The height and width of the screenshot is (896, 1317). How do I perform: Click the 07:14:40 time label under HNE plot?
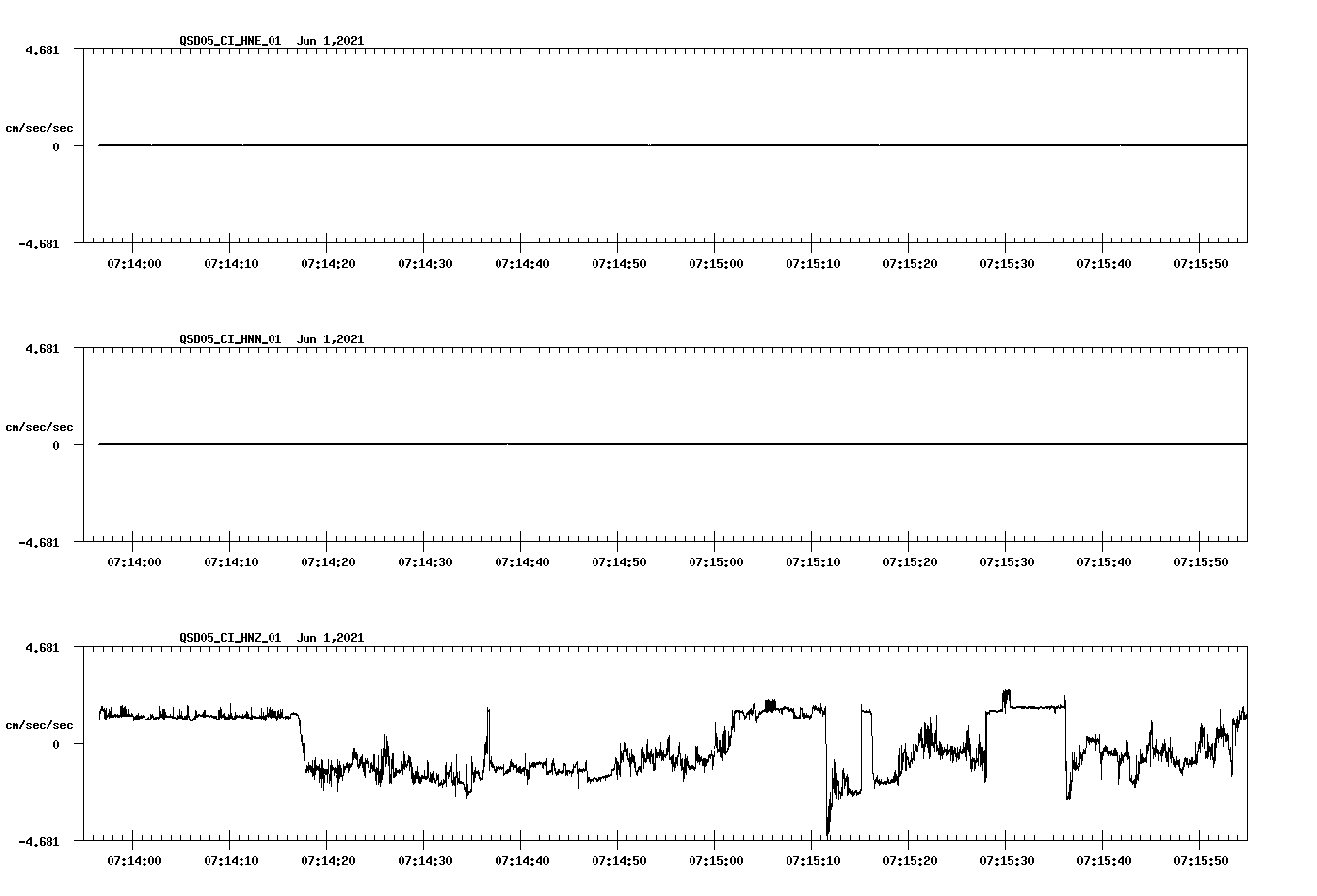[x=522, y=263]
